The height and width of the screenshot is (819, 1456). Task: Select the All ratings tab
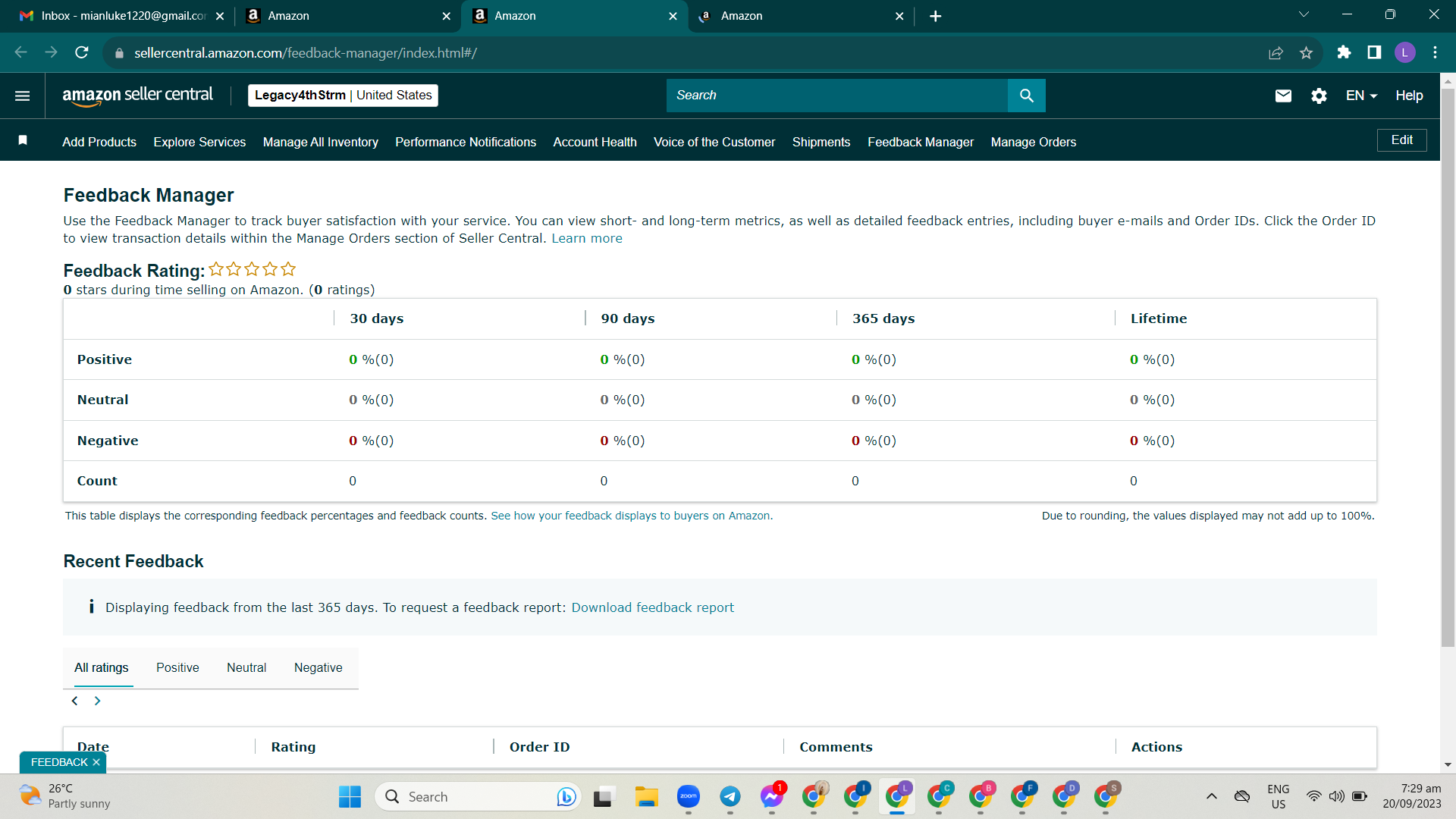click(101, 668)
